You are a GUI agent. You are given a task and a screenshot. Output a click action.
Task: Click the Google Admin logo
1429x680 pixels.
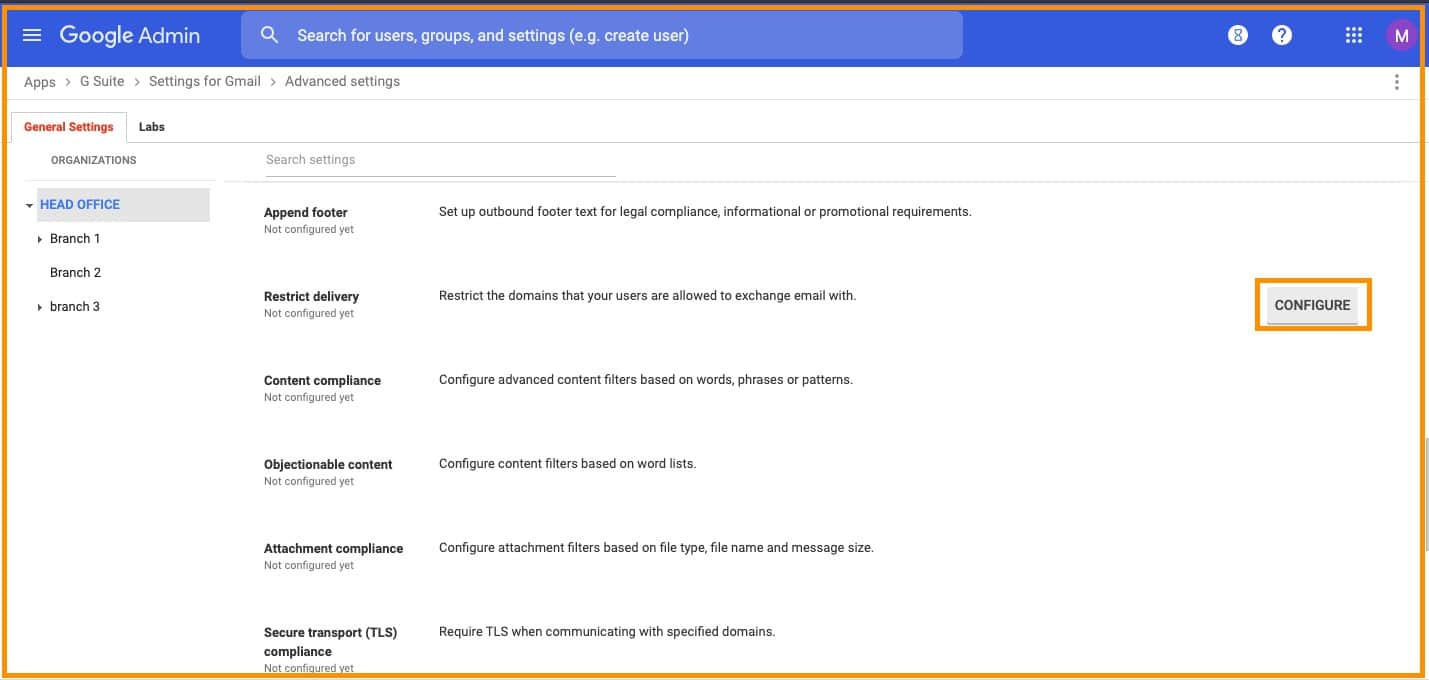tap(130, 35)
